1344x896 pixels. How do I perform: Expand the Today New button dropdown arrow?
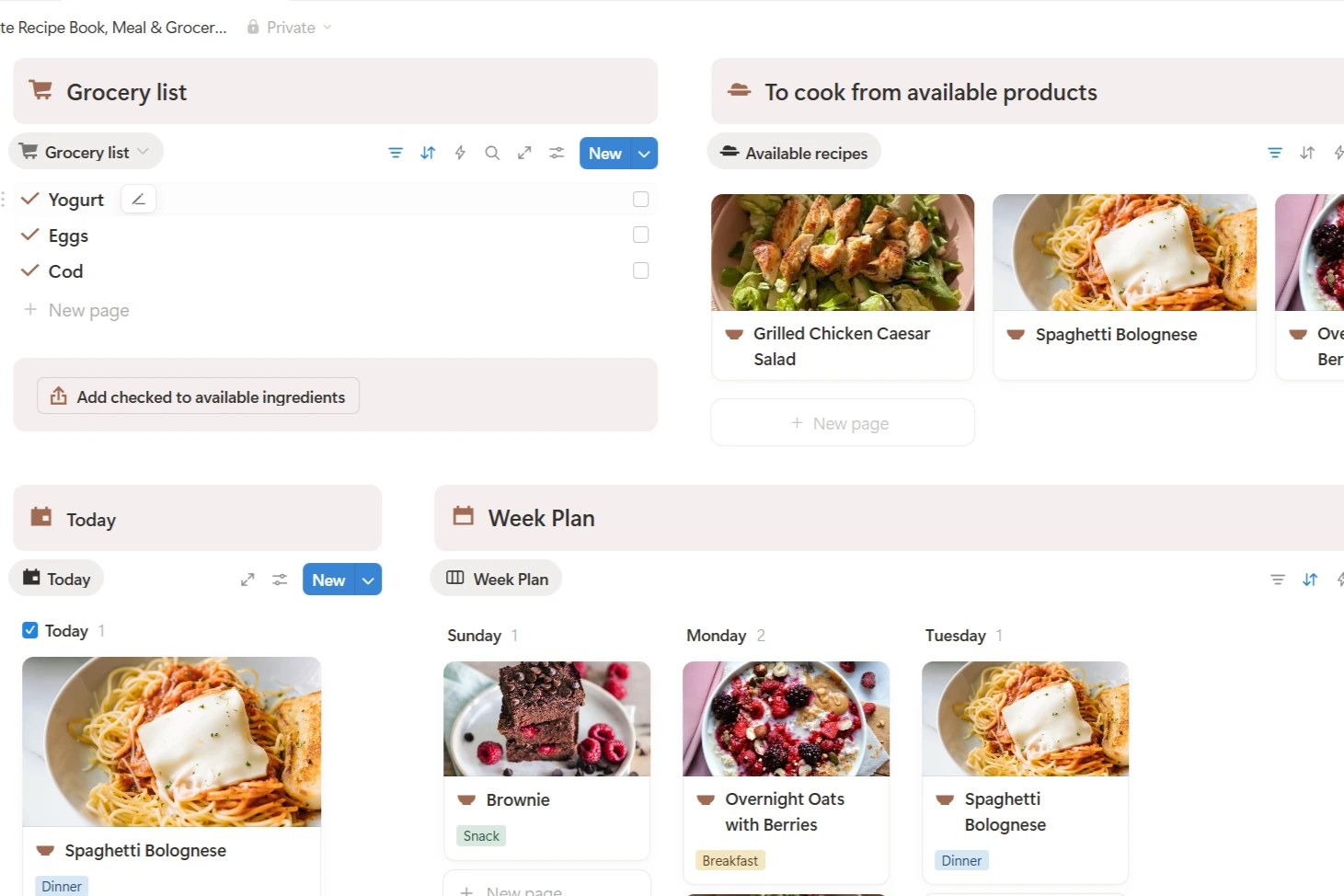pyautogui.click(x=369, y=580)
